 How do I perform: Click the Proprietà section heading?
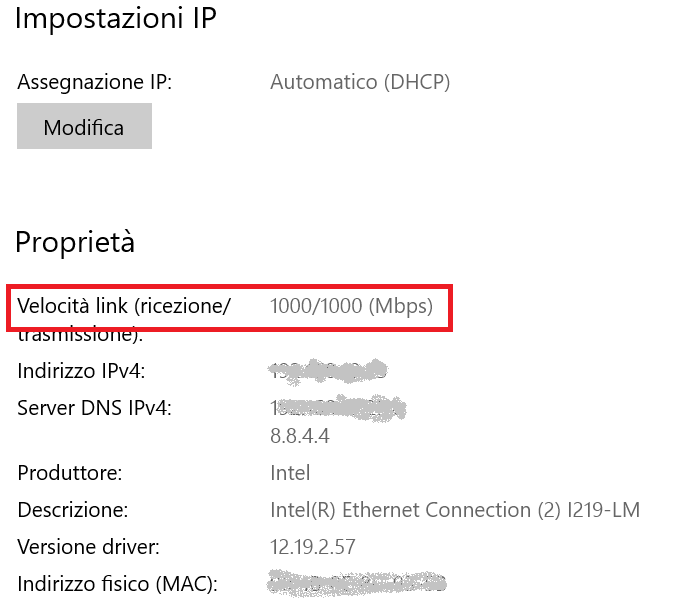75,242
